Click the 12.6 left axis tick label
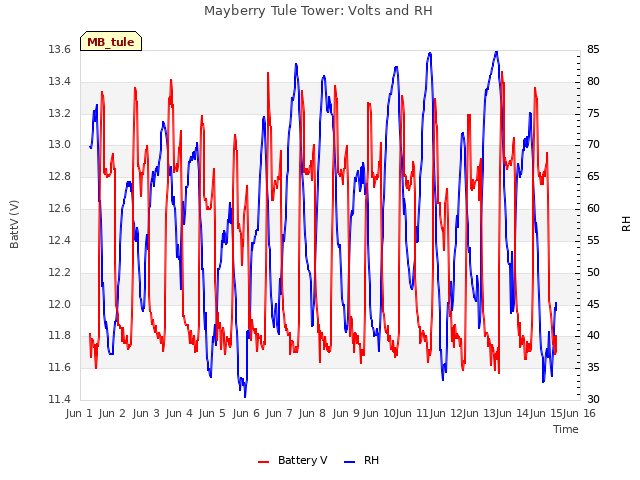This screenshot has width=640, height=480. coord(60,209)
